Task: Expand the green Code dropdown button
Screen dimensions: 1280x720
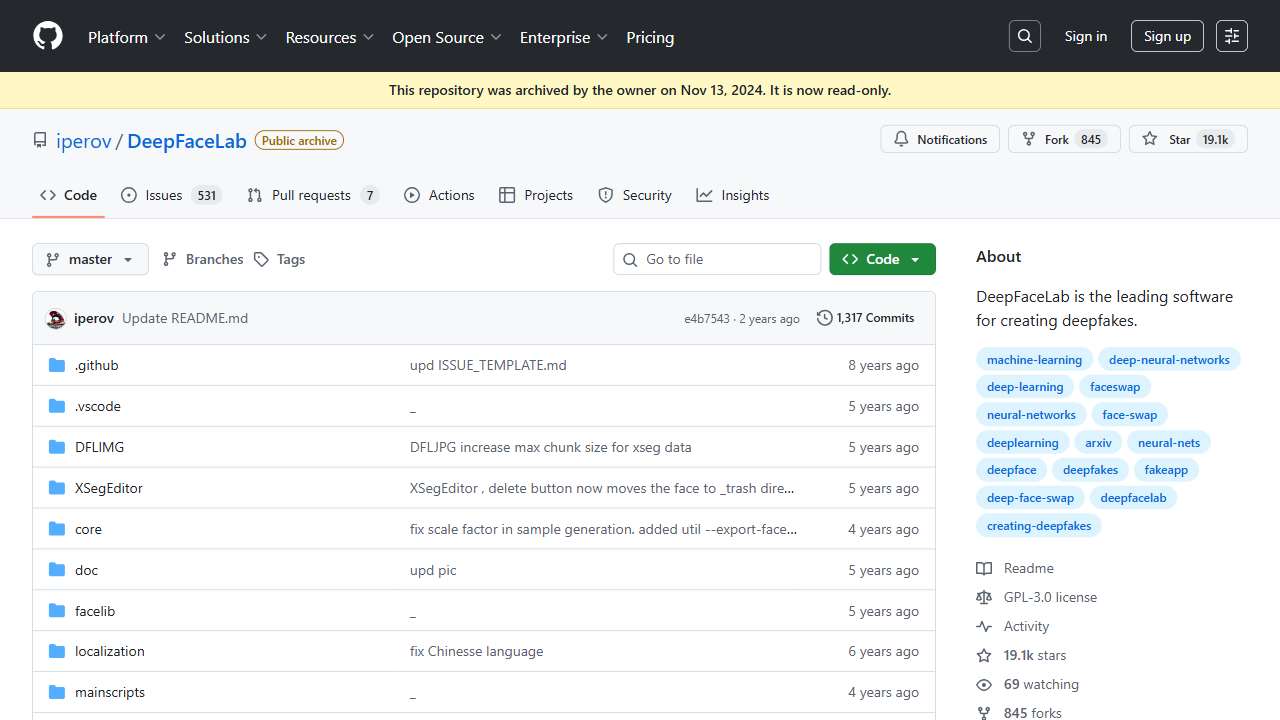Action: coord(882,259)
